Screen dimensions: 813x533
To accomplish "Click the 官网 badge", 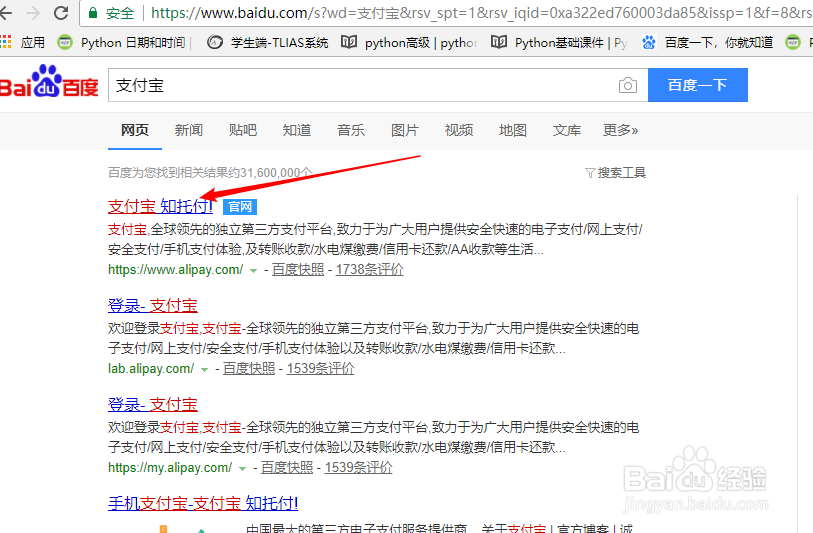I will [x=240, y=207].
